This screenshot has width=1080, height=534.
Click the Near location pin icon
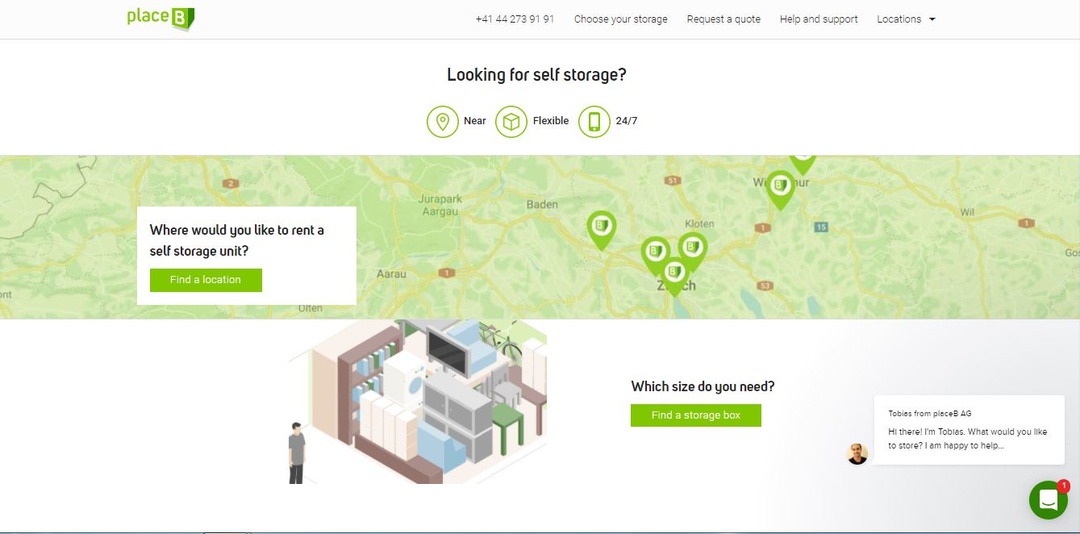tap(442, 121)
